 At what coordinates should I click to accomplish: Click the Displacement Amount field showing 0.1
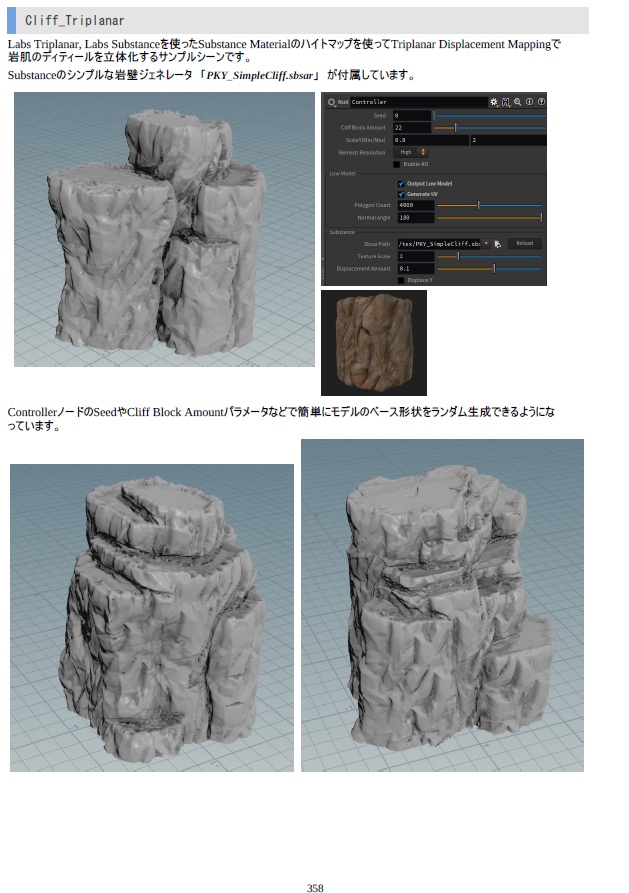(x=416, y=268)
